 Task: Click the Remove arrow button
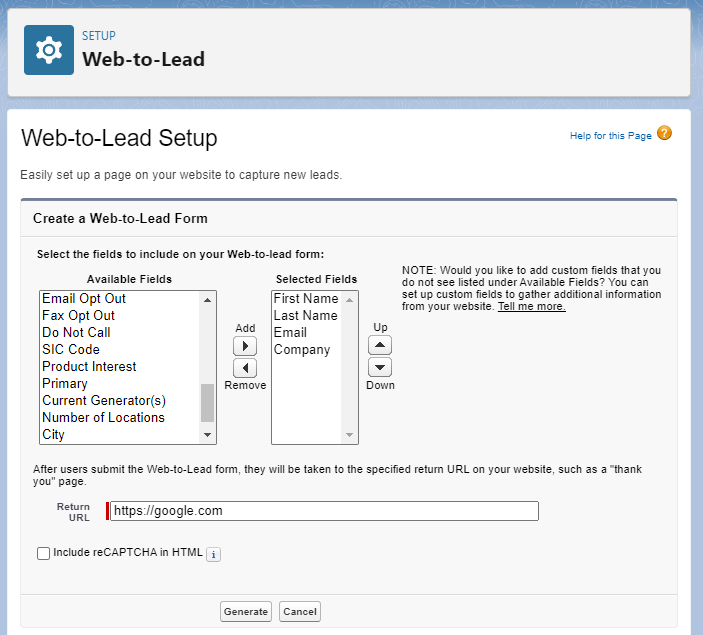[245, 368]
